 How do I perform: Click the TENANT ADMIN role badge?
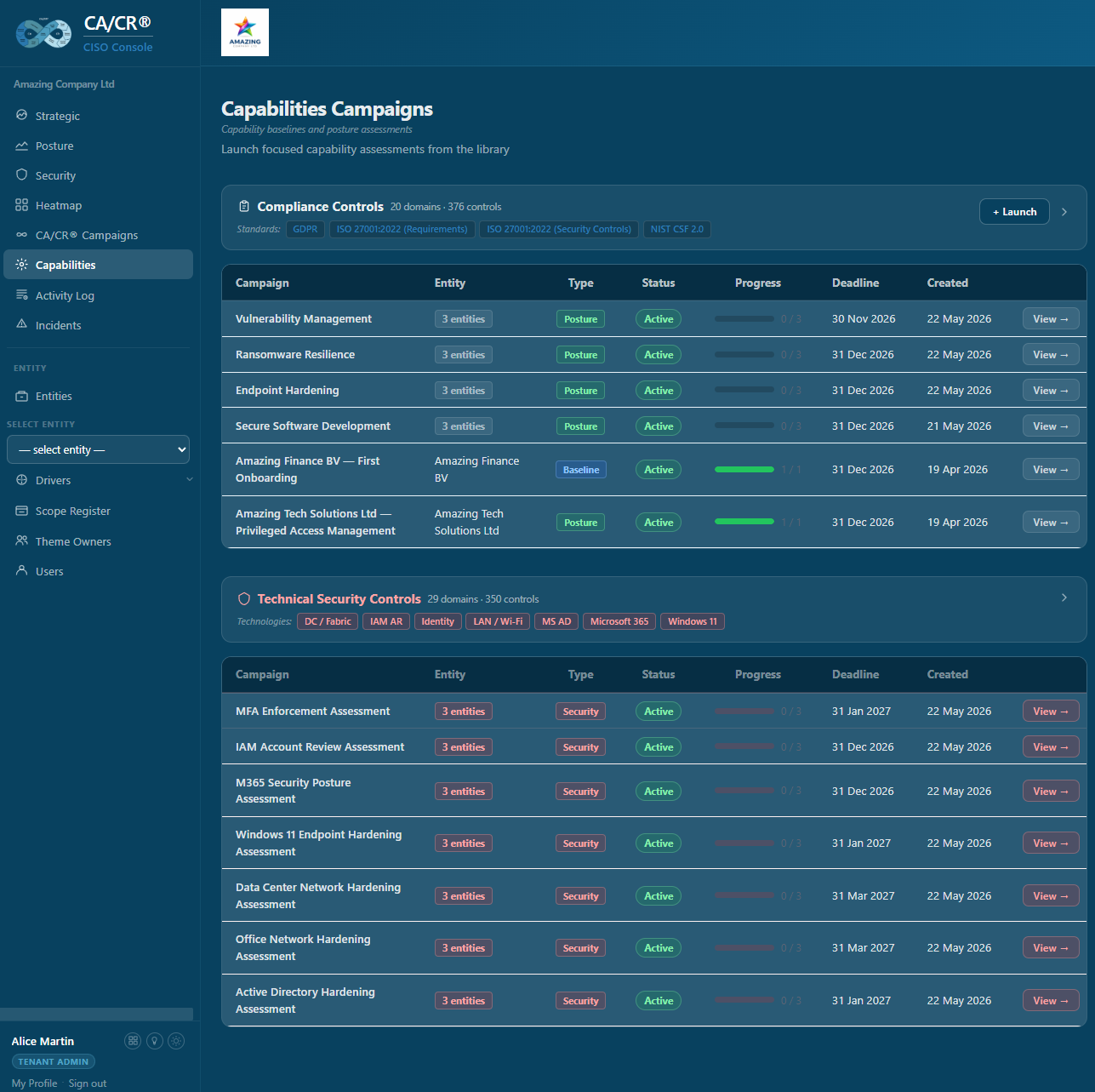[x=54, y=1061]
